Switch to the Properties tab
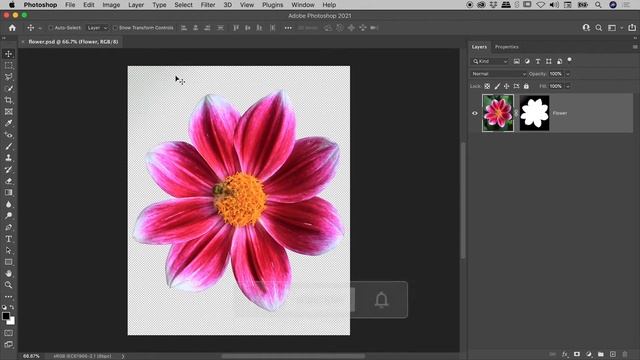The image size is (640, 360). 507,47
